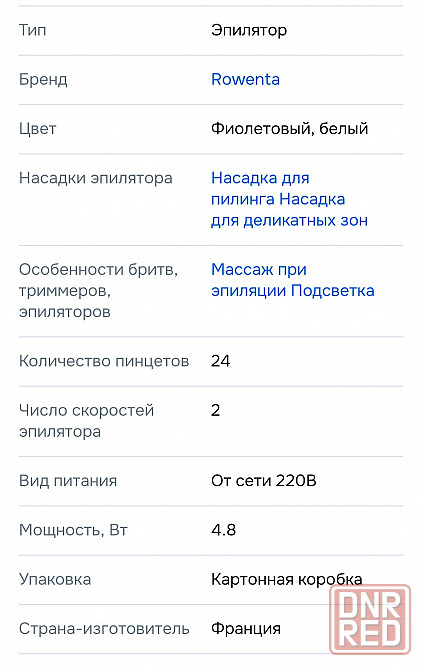Click the Франция country value
This screenshot has width=422, height=670.
(246, 629)
